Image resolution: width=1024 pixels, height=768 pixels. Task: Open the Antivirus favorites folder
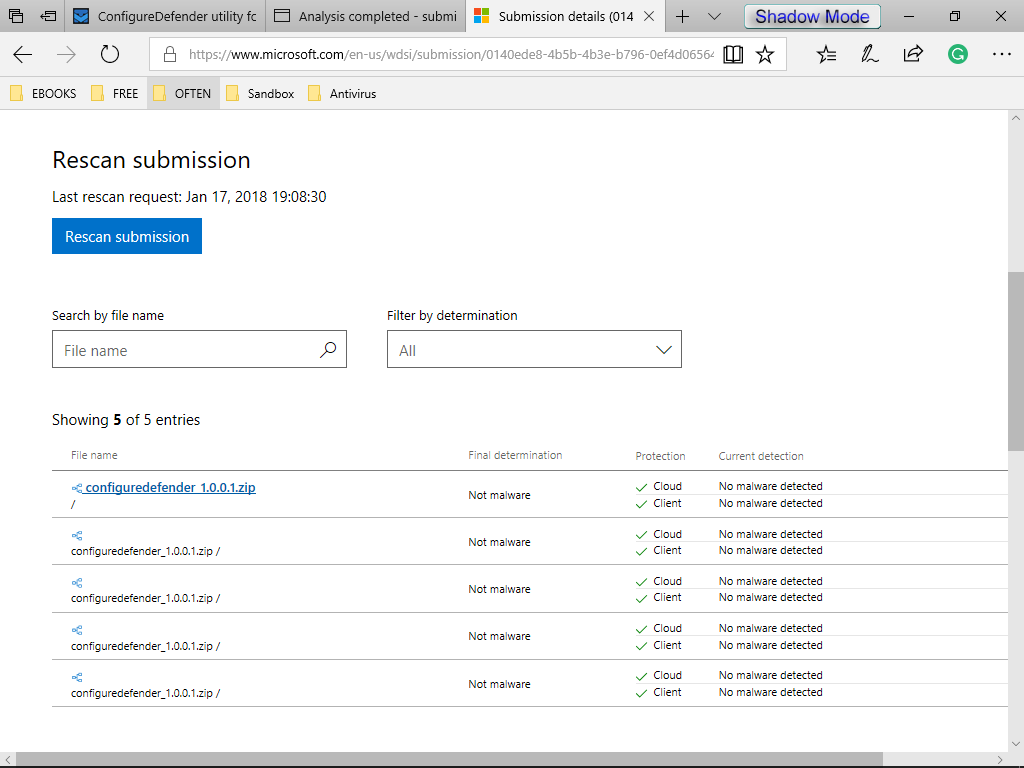pyautogui.click(x=342, y=93)
